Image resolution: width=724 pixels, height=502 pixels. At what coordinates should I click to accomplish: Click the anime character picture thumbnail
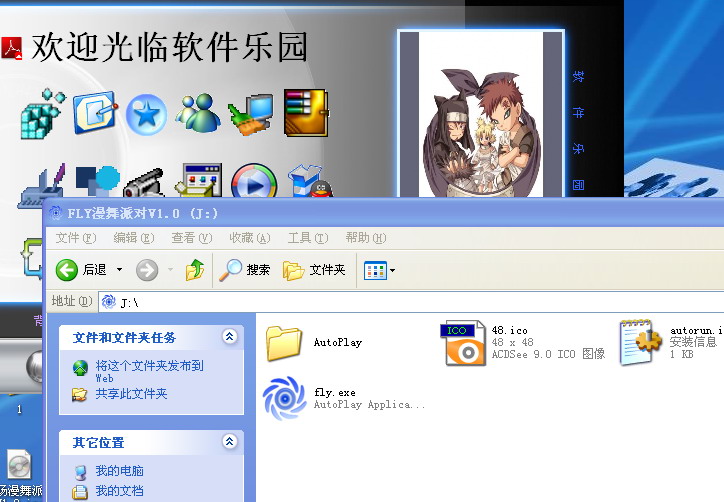tap(481, 114)
